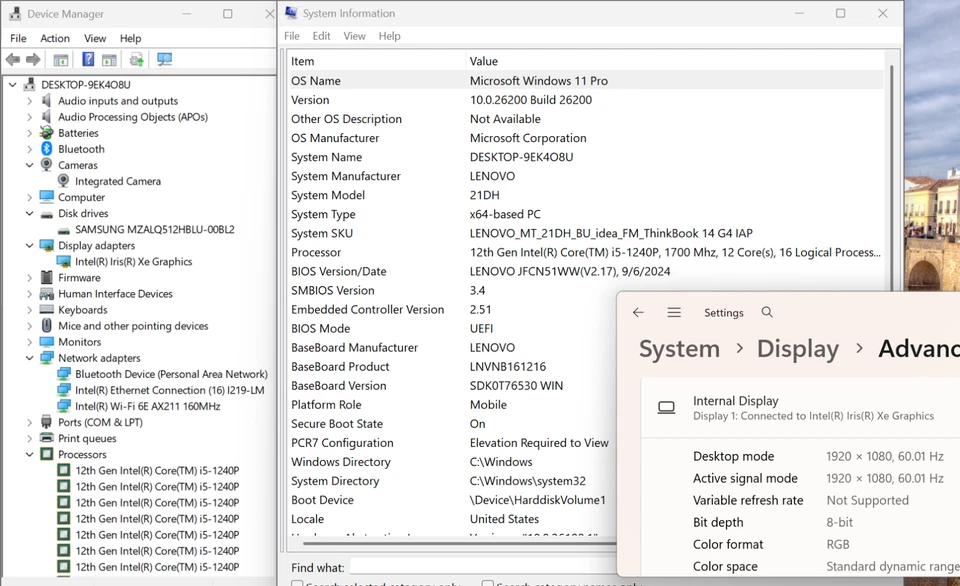The height and width of the screenshot is (586, 960).
Task: Open Edit menu in System Information
Action: pos(321,36)
